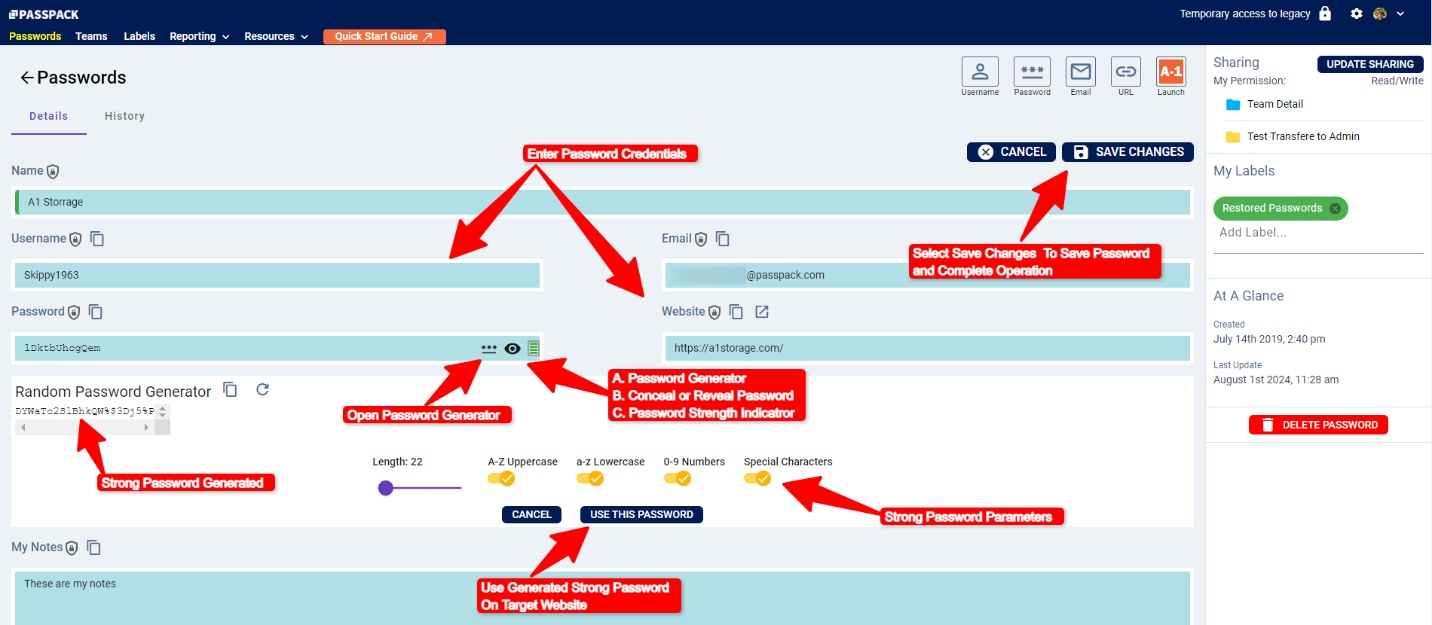Screen dimensions: 1432x625
Task: Click the Team Detail folder
Action: click(1264, 104)
